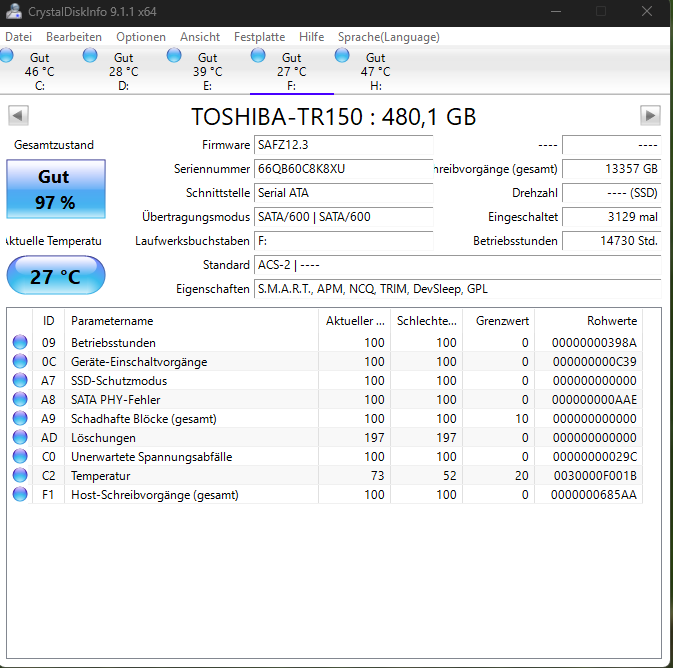Click the status orb for drive E:
The height and width of the screenshot is (668, 673).
tap(174, 55)
